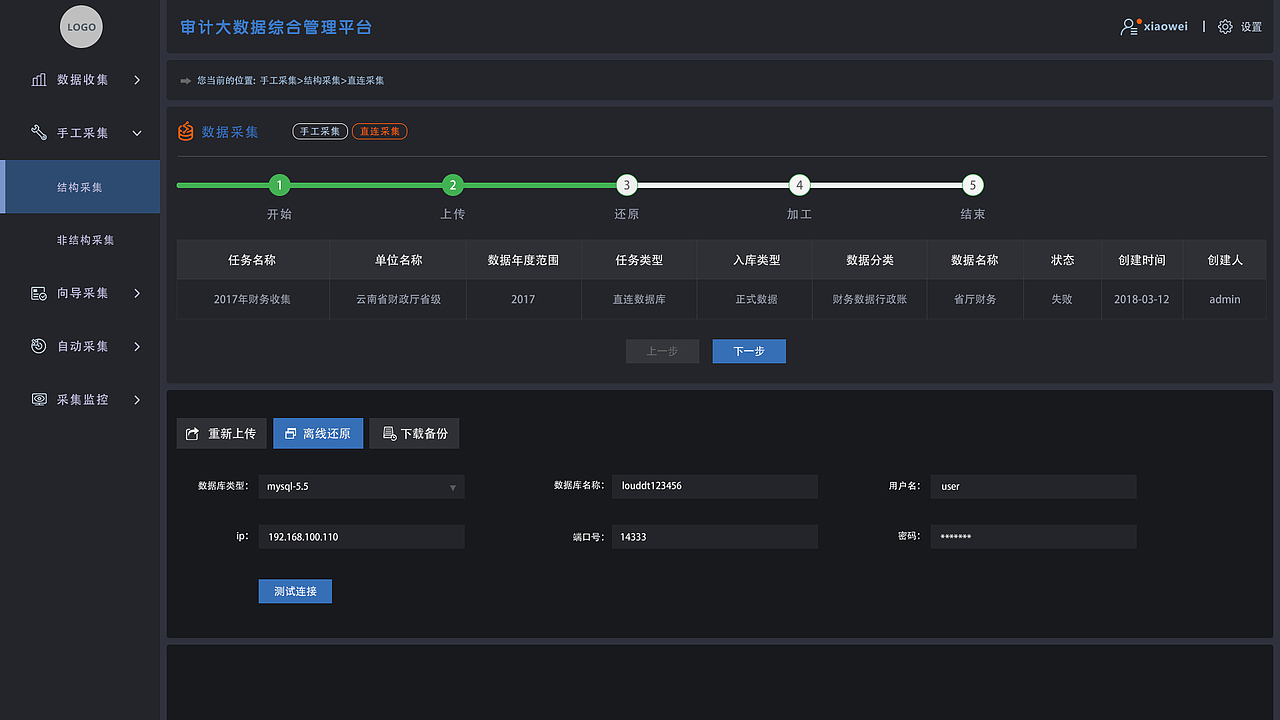Screen dimensions: 1280x720
Task: Click the 2017年财务收集 task name cell
Action: click(252, 299)
